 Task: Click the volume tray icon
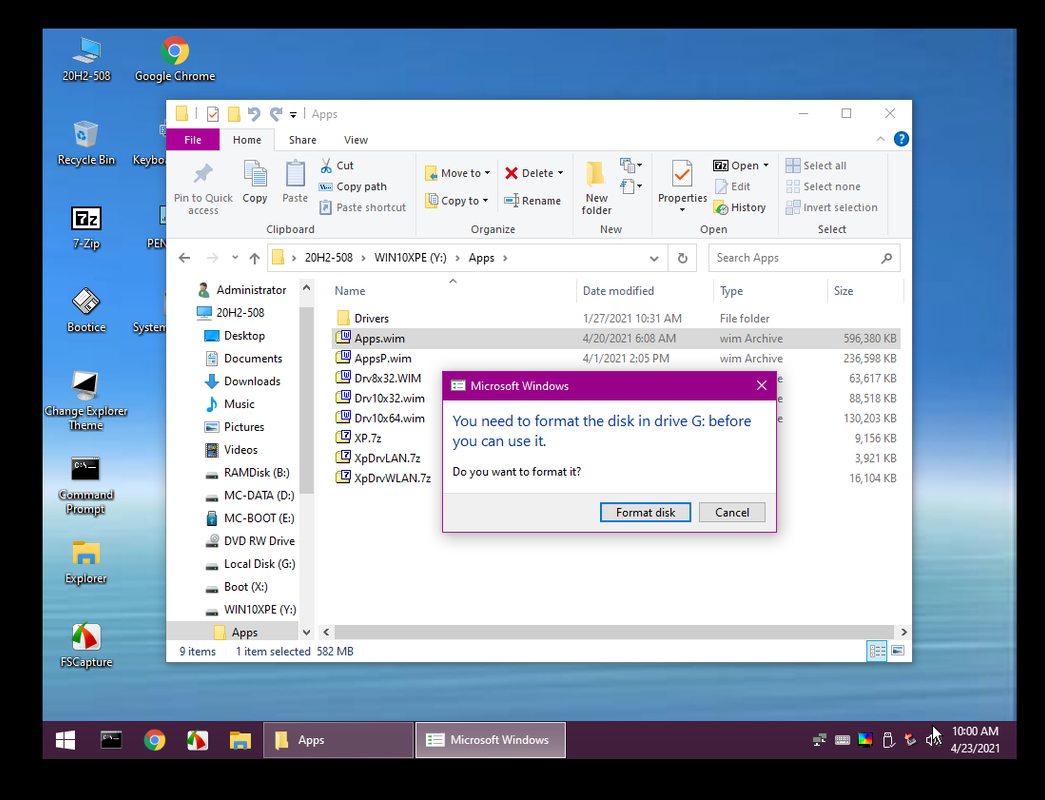[932, 739]
